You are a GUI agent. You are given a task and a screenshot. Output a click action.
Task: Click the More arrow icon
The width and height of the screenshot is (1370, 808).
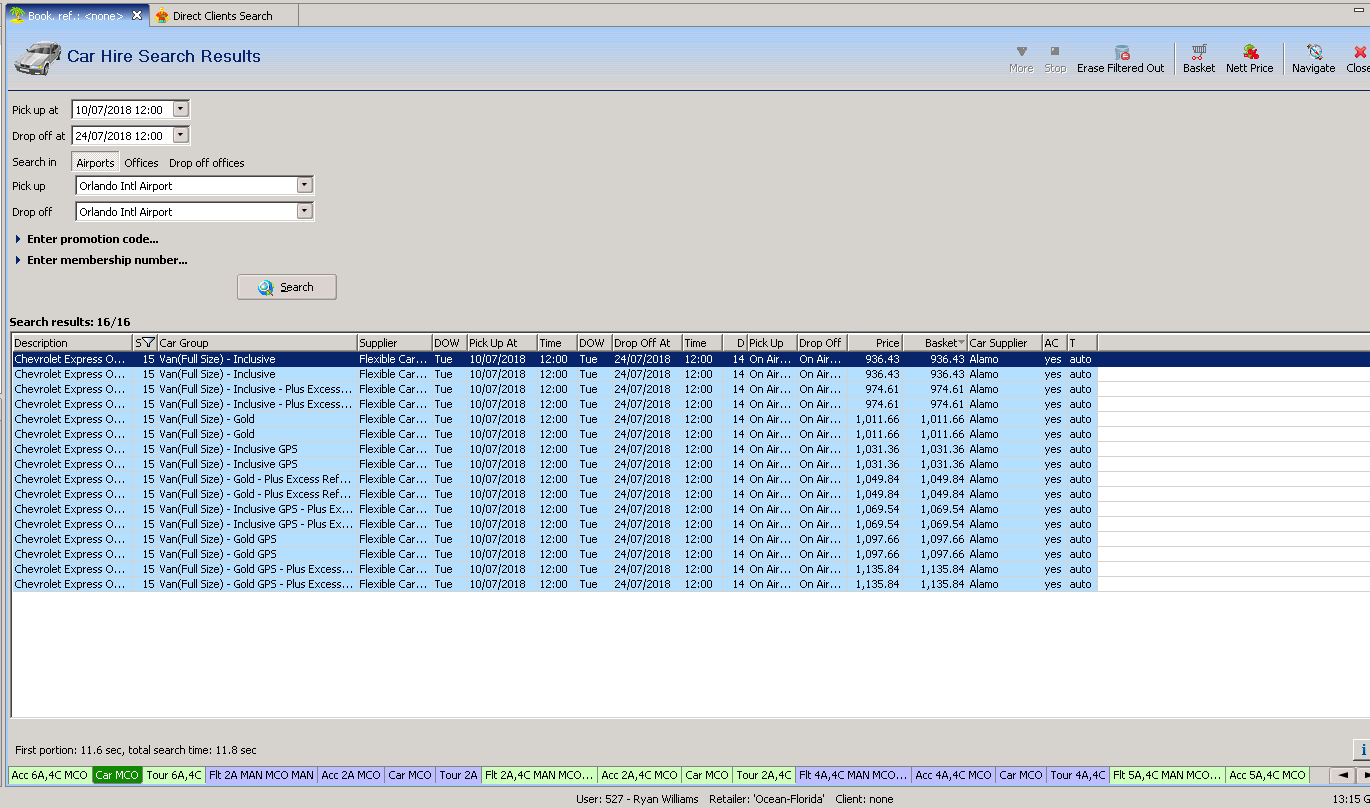pyautogui.click(x=1021, y=52)
